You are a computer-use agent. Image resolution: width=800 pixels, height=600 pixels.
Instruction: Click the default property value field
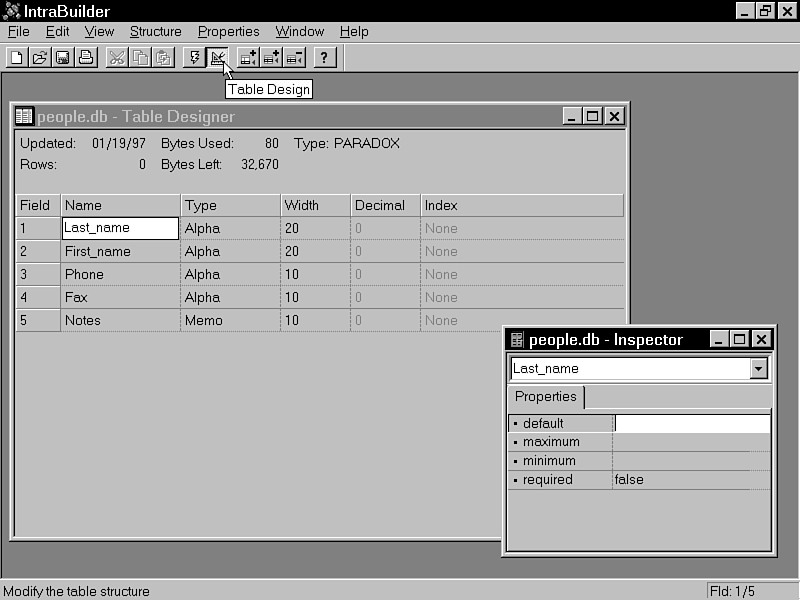691,423
